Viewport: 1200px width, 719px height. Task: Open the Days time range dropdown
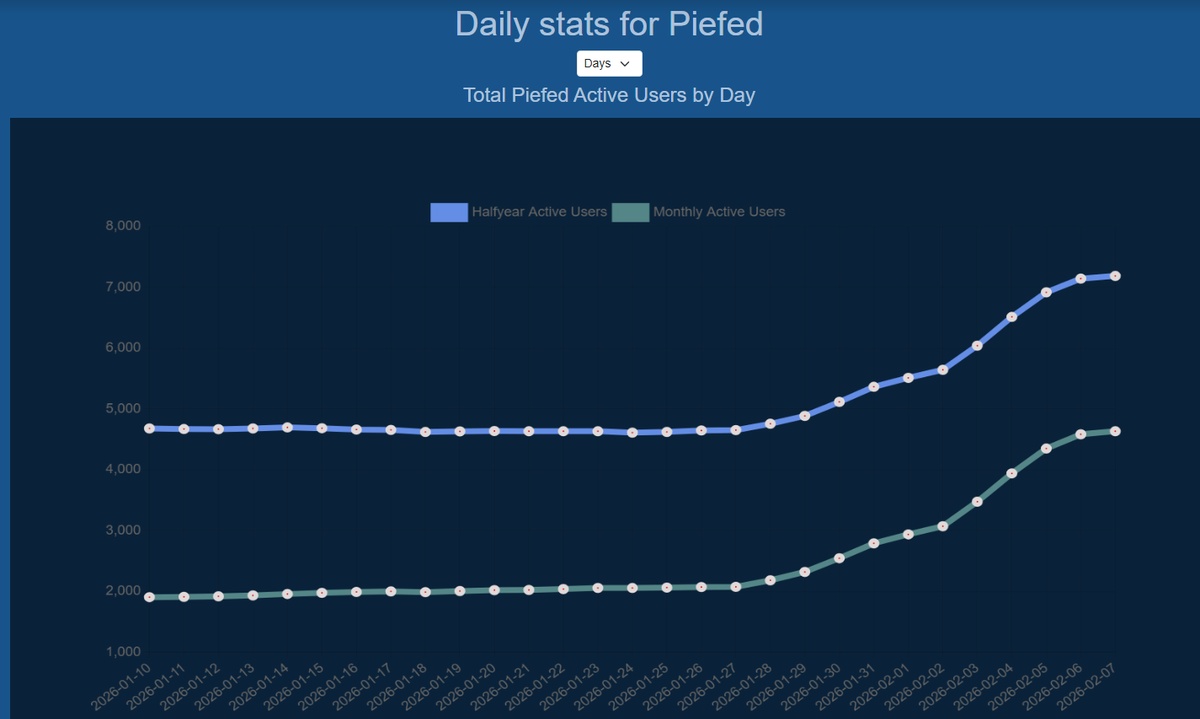[x=609, y=63]
